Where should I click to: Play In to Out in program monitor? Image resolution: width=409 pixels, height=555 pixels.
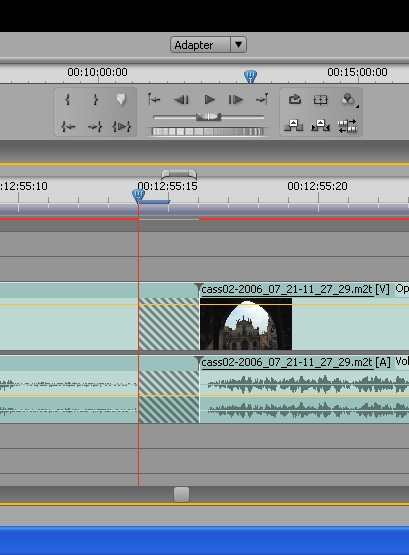tap(122, 126)
